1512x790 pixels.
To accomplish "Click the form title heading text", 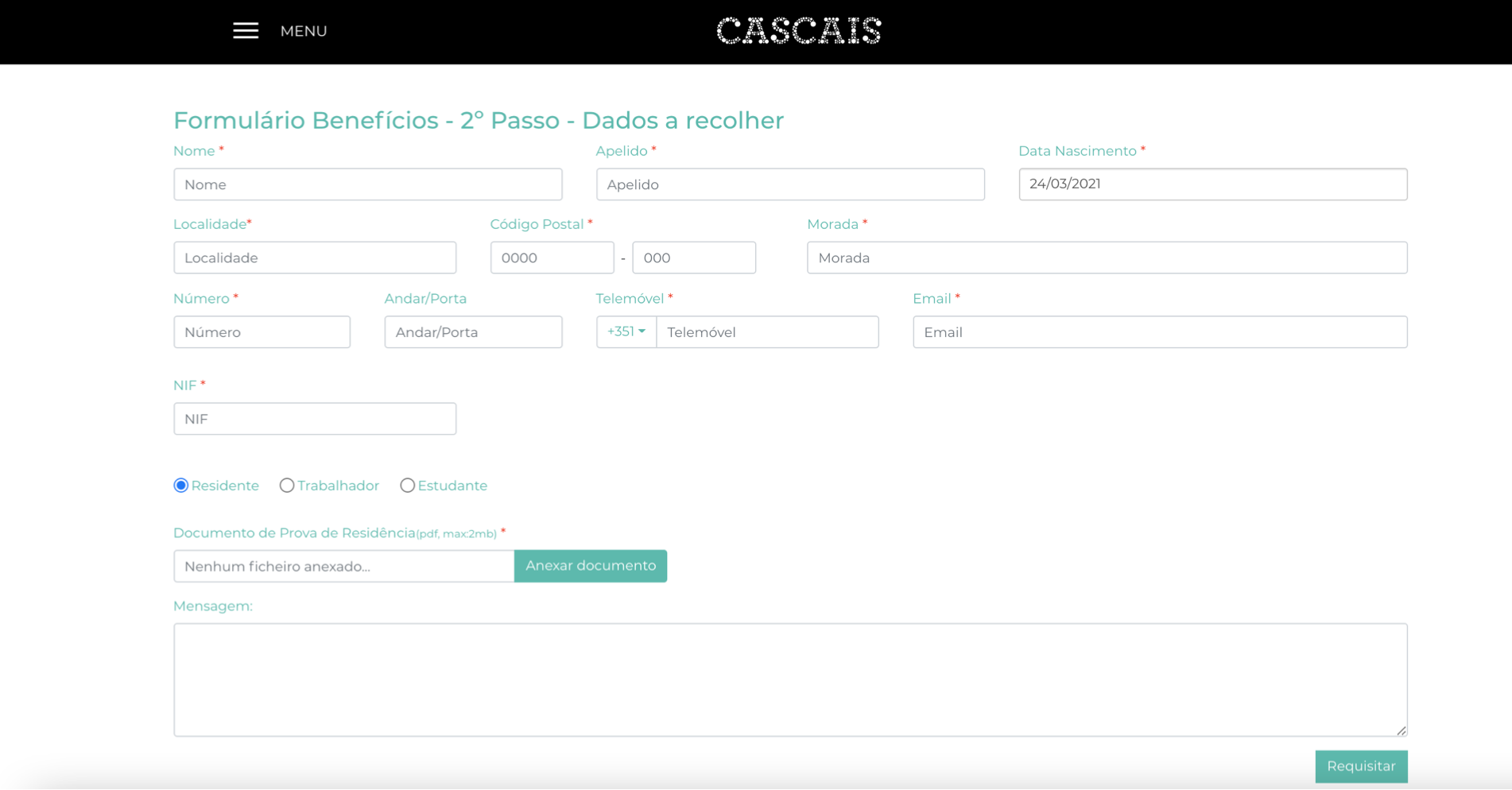I will click(x=479, y=120).
